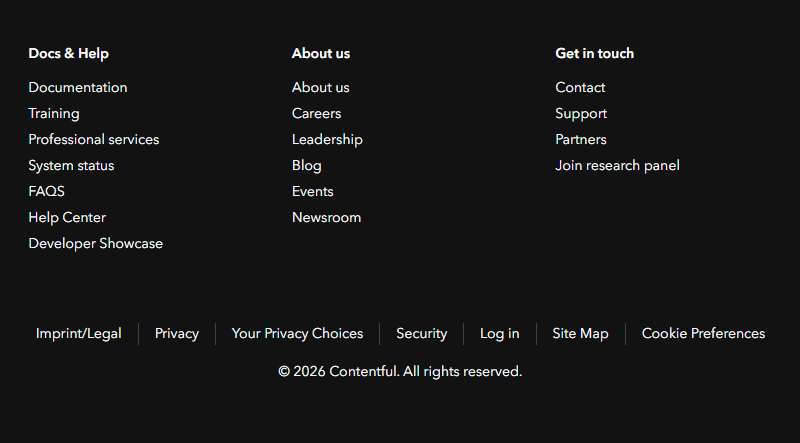The height and width of the screenshot is (443, 800).
Task: Select Your Privacy Choices
Action: [x=297, y=334]
